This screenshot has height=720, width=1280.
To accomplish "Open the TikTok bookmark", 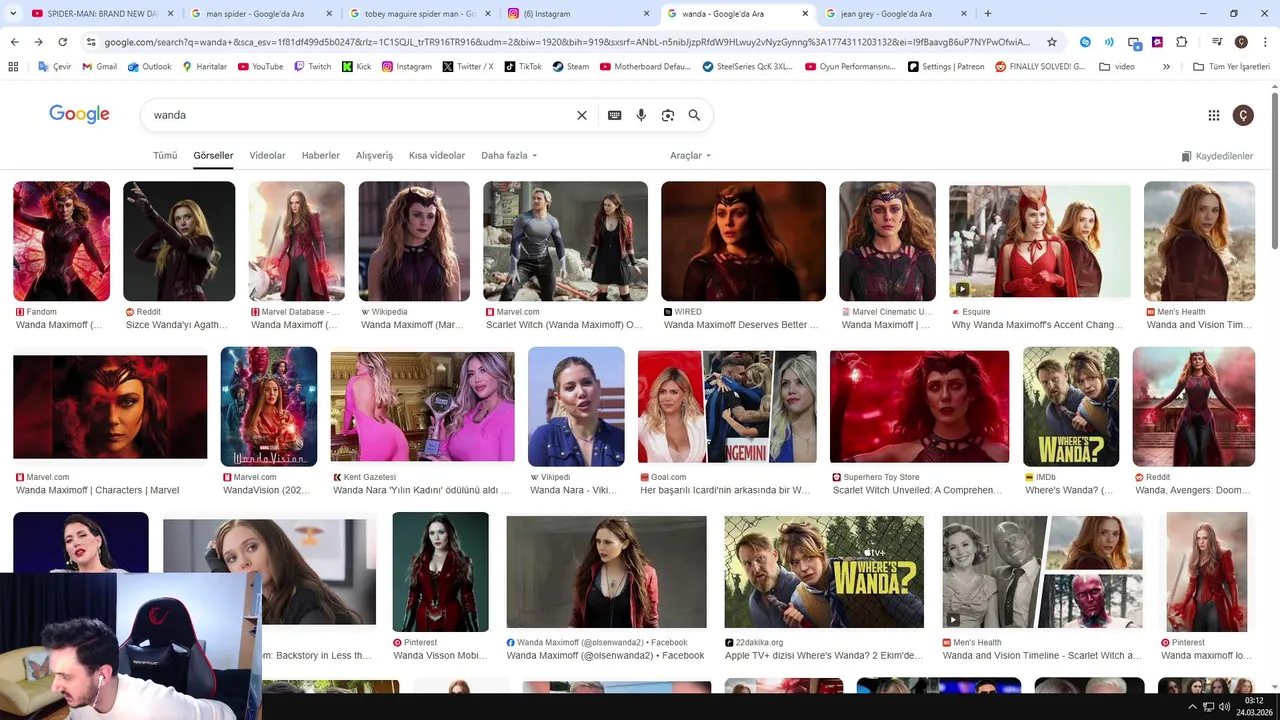I will (x=523, y=67).
